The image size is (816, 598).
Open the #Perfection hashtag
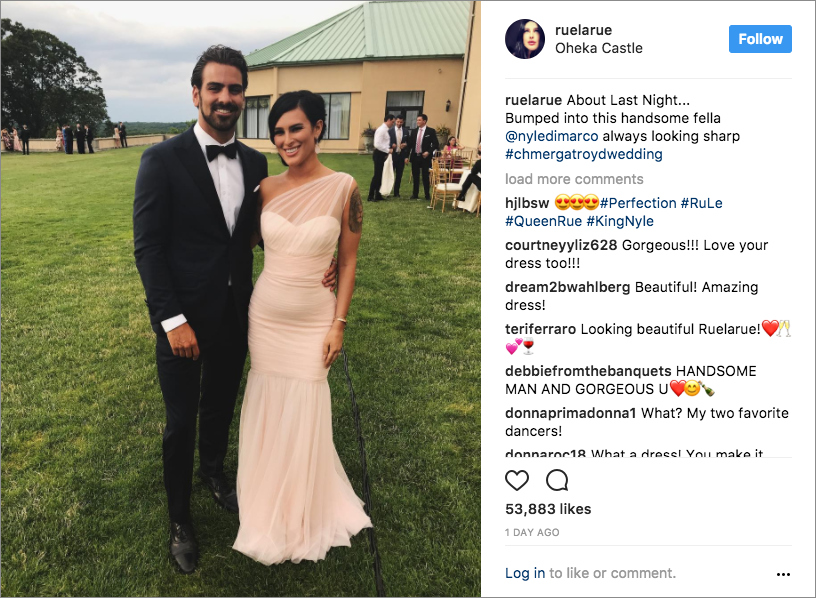(x=638, y=203)
